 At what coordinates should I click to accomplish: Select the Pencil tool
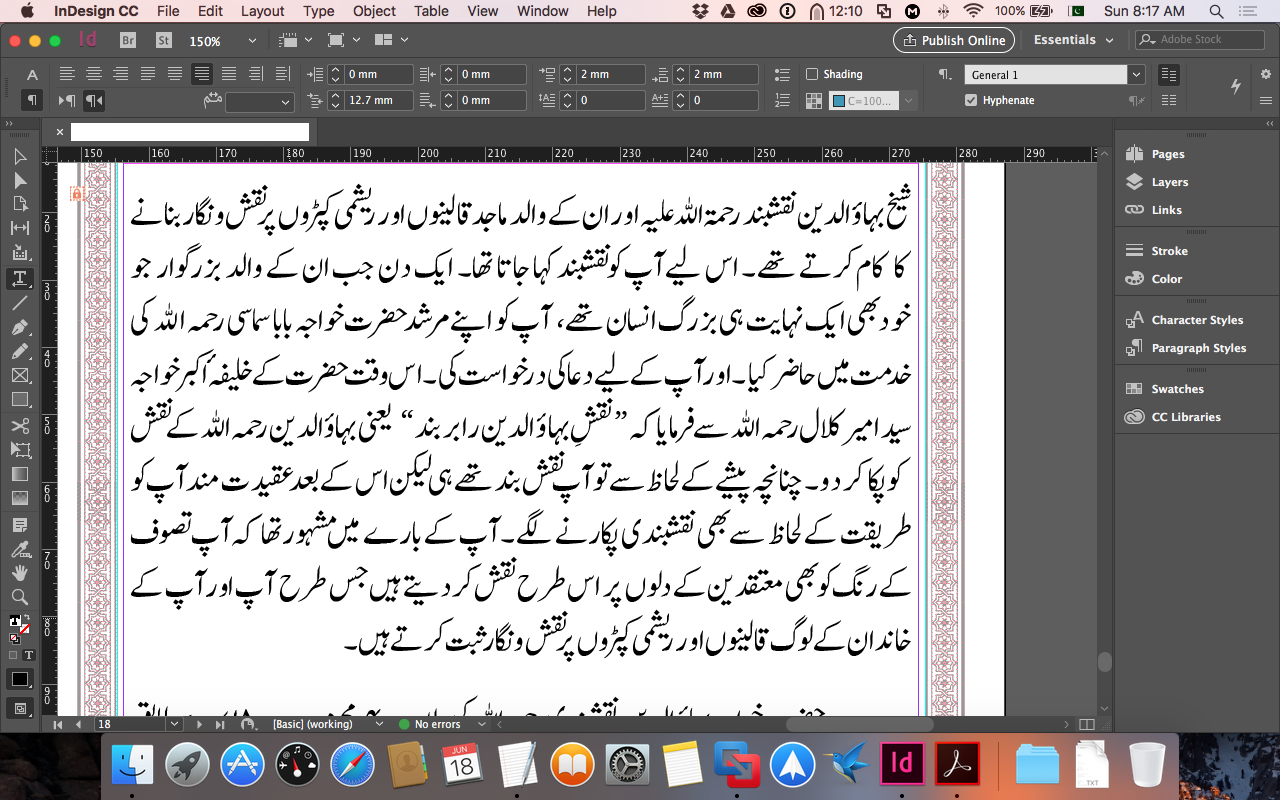coord(20,351)
